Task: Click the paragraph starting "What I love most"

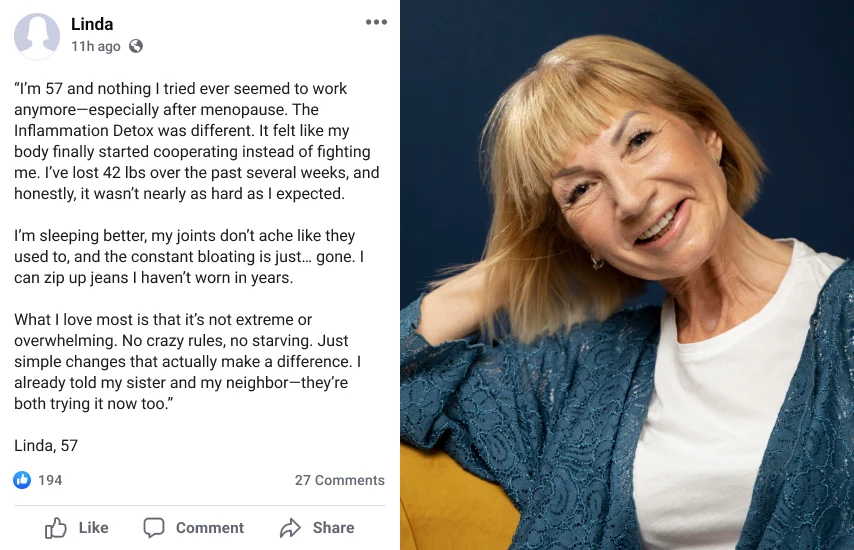Action: pyautogui.click(x=188, y=361)
